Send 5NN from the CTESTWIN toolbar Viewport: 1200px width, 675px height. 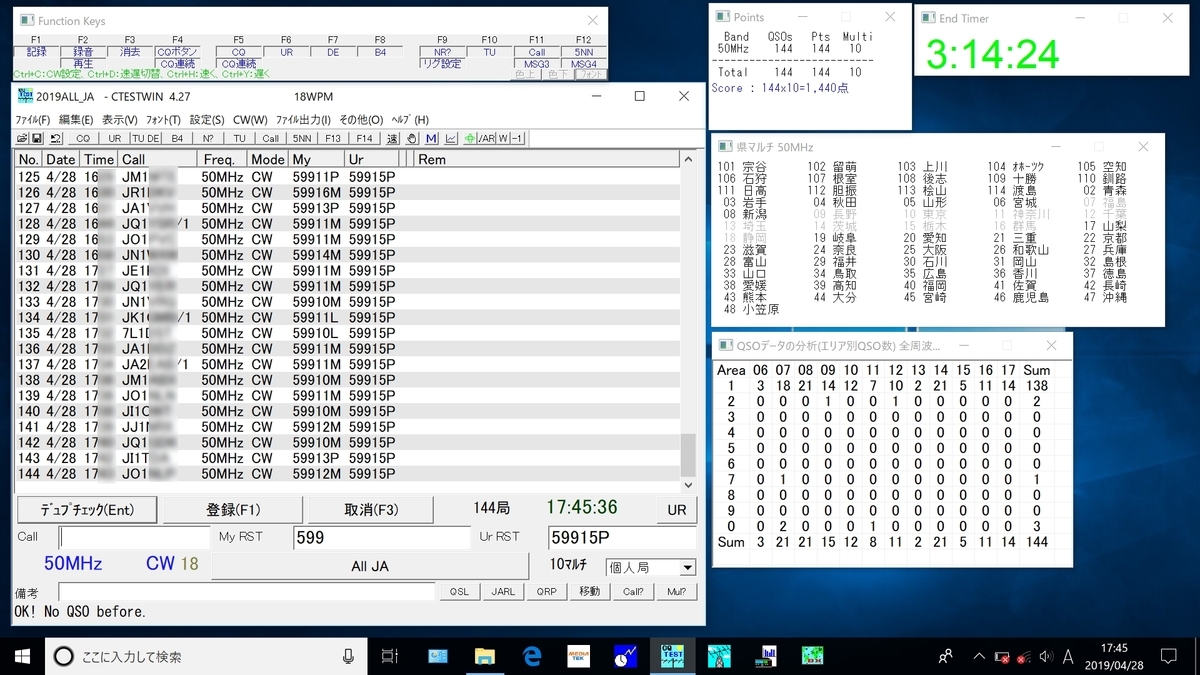302,138
